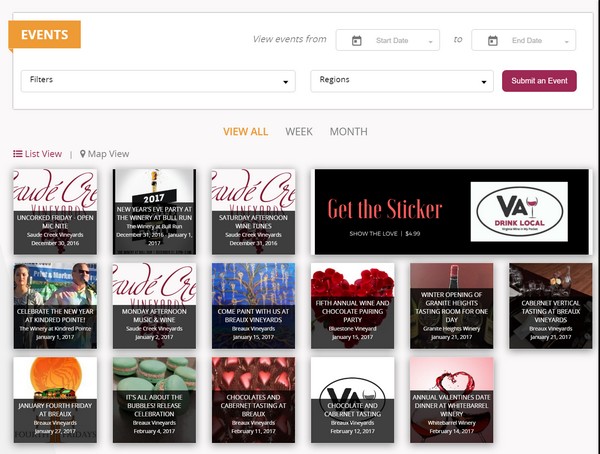Click the List View icon
Image resolution: width=600 pixels, height=454 pixels.
(18, 154)
